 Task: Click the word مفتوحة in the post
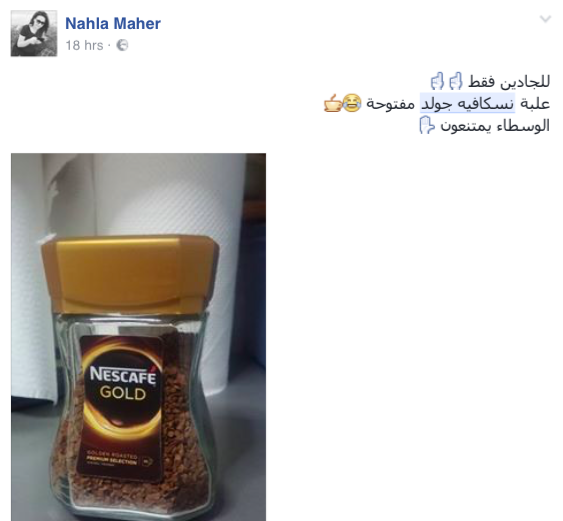point(390,104)
